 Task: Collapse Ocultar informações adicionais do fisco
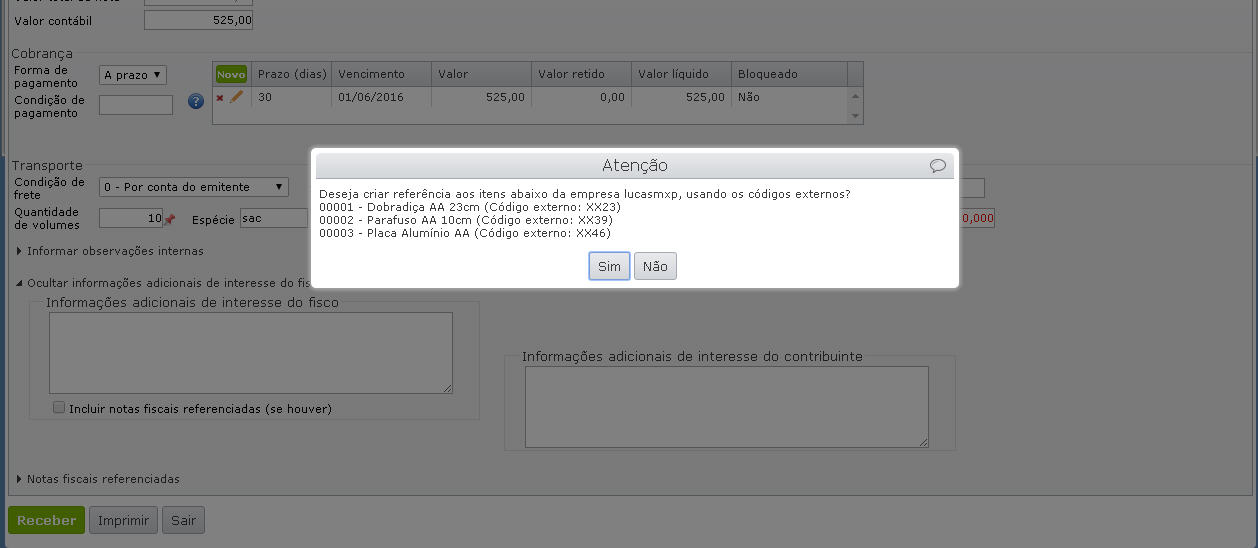tap(164, 283)
